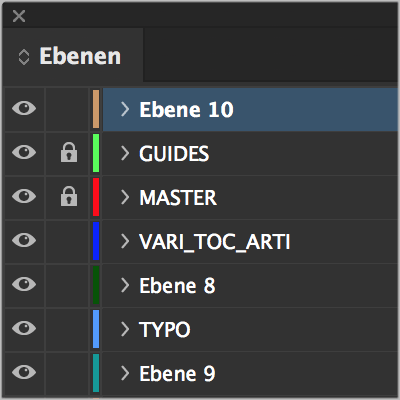This screenshot has width=400, height=400.
Task: Toggle the TYPO layer eye icon
Action: tap(24, 329)
